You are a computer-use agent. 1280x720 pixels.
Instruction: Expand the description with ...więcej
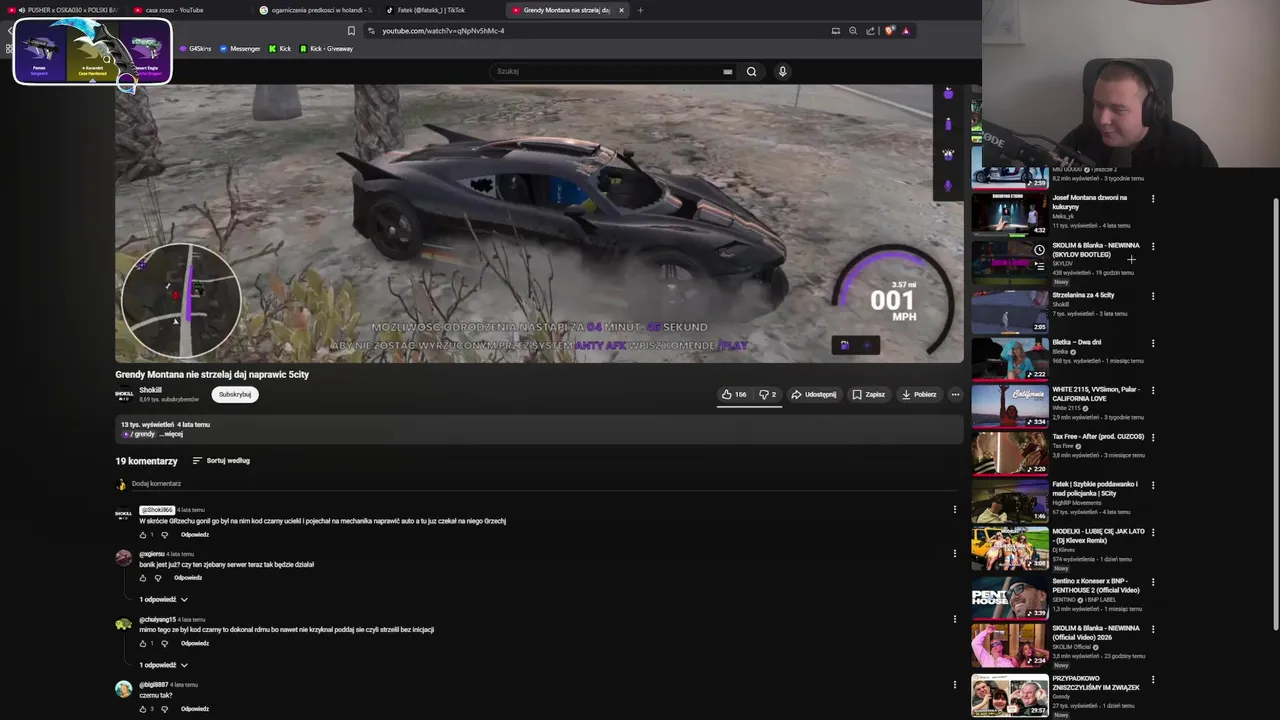pos(172,434)
